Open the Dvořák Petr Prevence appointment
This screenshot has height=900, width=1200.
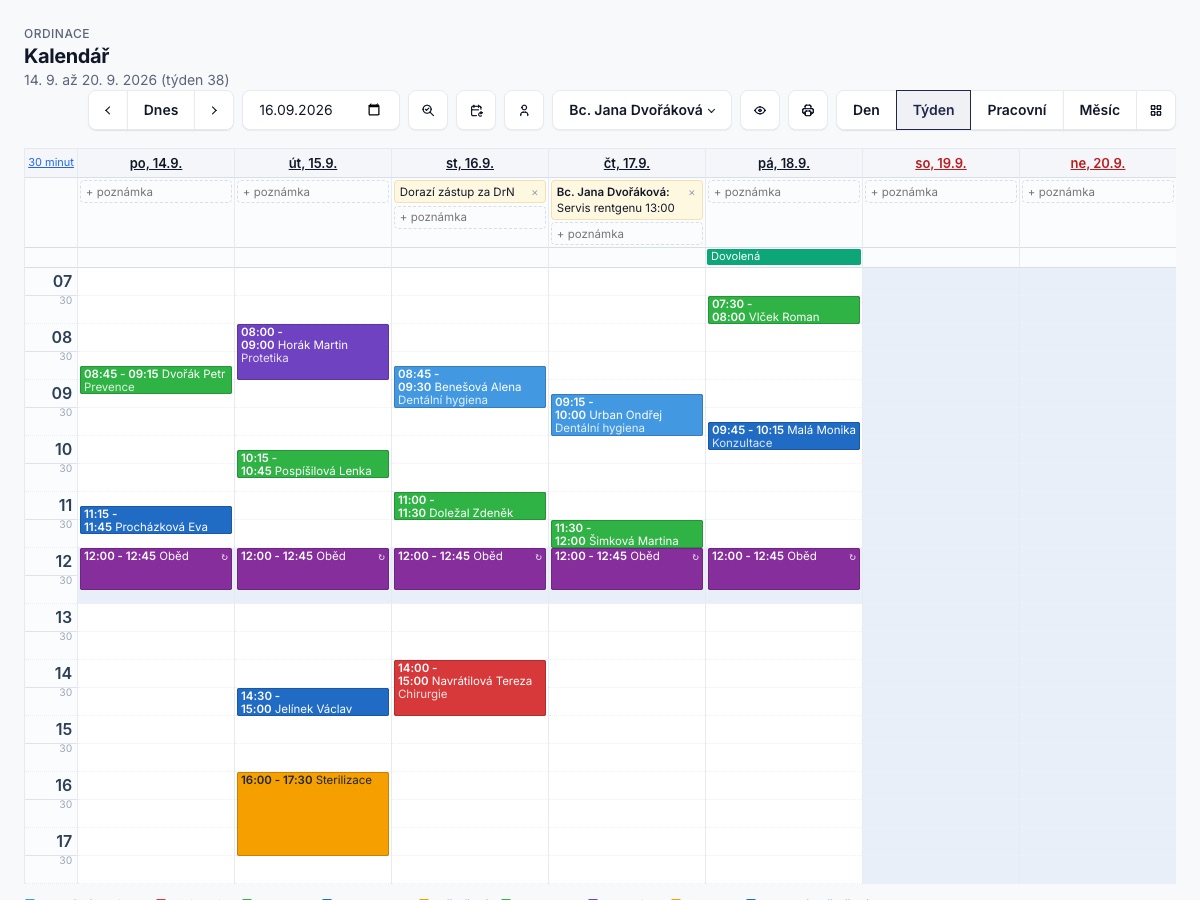point(156,380)
